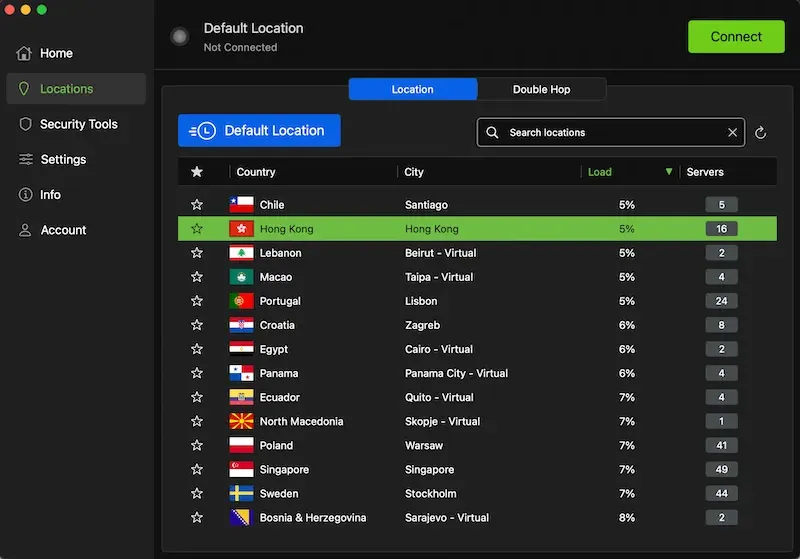Click the Hong Kong flag icon
Screen dimensions: 800x559
point(241,229)
